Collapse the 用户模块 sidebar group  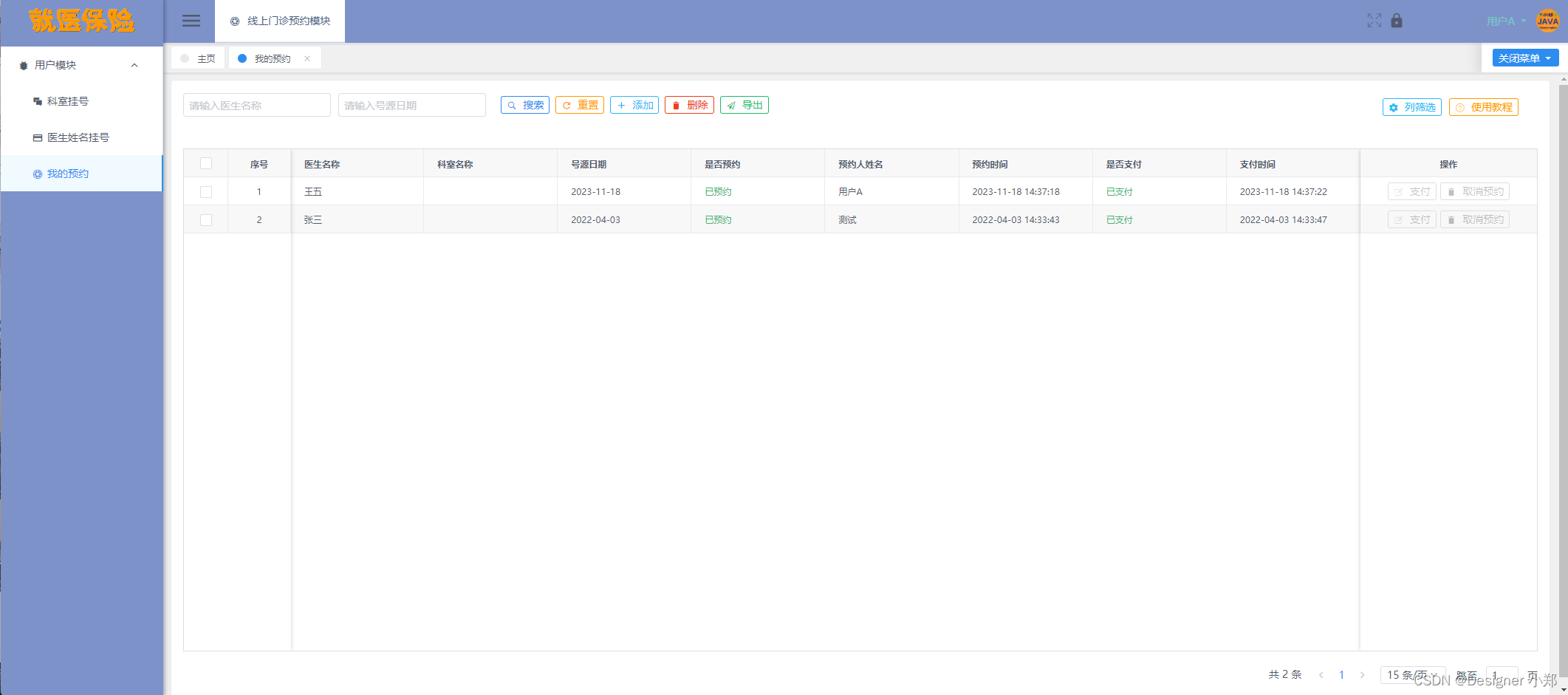point(81,65)
